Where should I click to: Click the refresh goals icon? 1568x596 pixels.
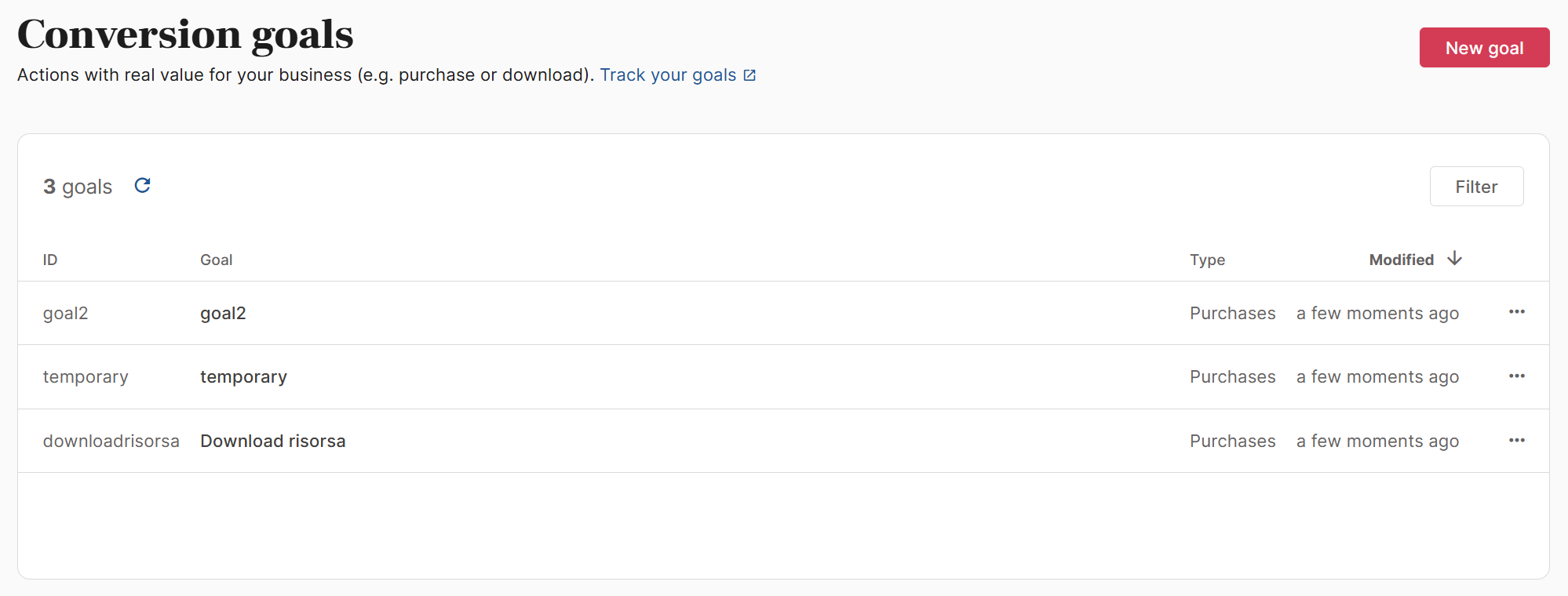coord(142,186)
